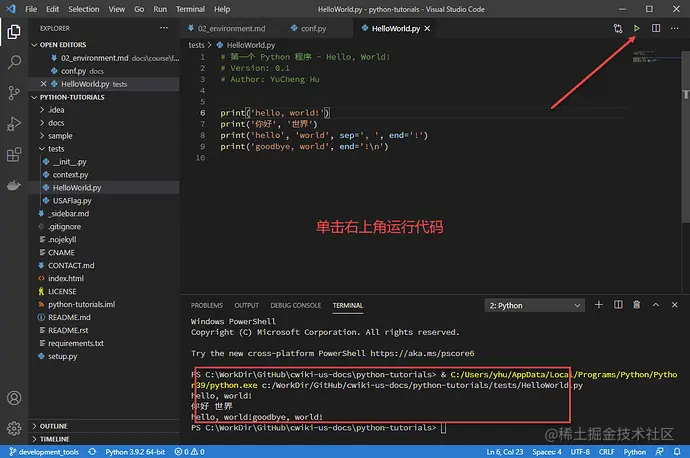The height and width of the screenshot is (458, 690).
Task: Kill the terminal with trash icon
Action: 636,304
